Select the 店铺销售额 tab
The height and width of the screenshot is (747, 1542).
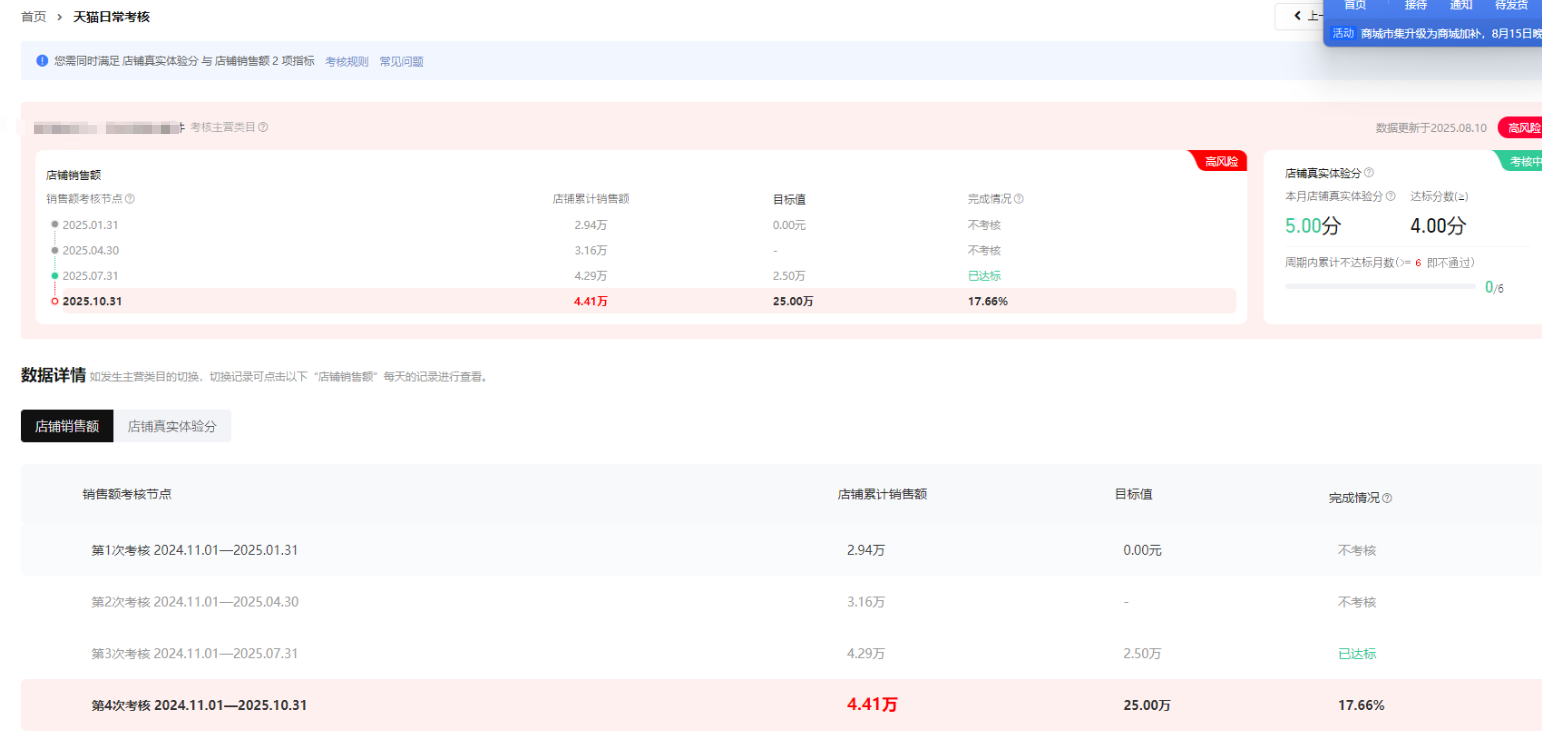tap(67, 426)
